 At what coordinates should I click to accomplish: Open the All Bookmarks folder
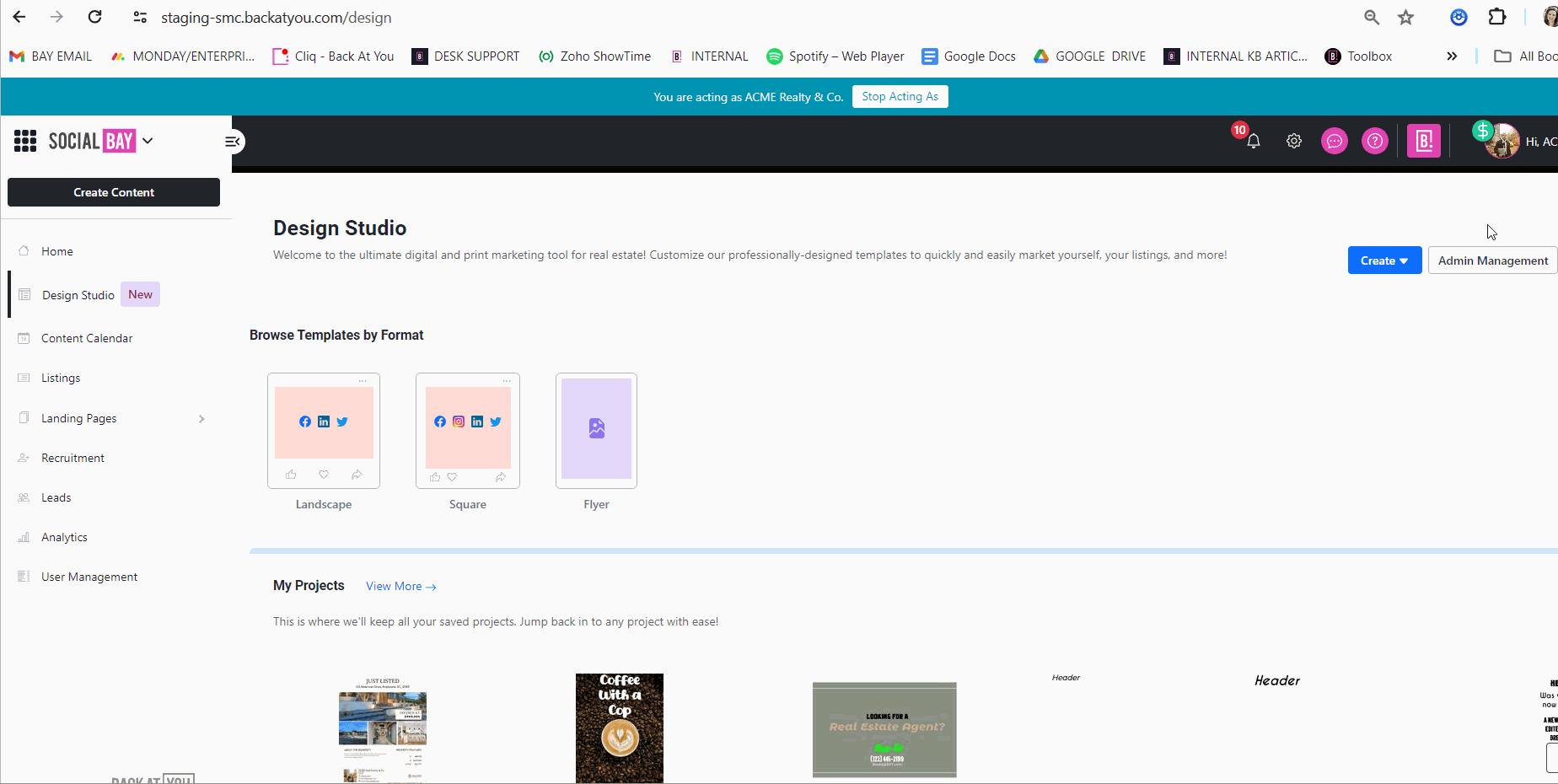(x=1525, y=56)
